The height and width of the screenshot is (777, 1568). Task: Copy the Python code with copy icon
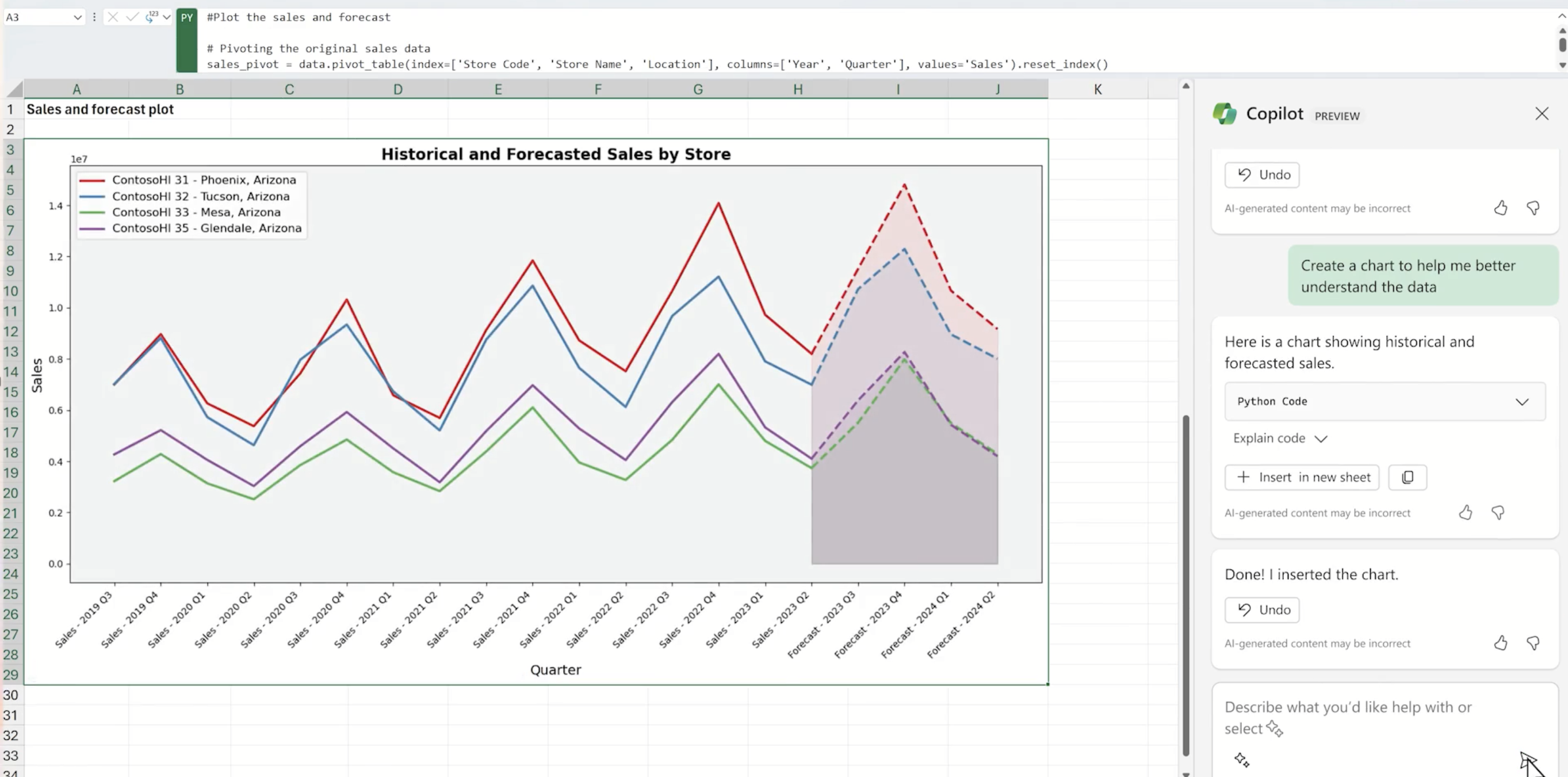pos(1408,477)
